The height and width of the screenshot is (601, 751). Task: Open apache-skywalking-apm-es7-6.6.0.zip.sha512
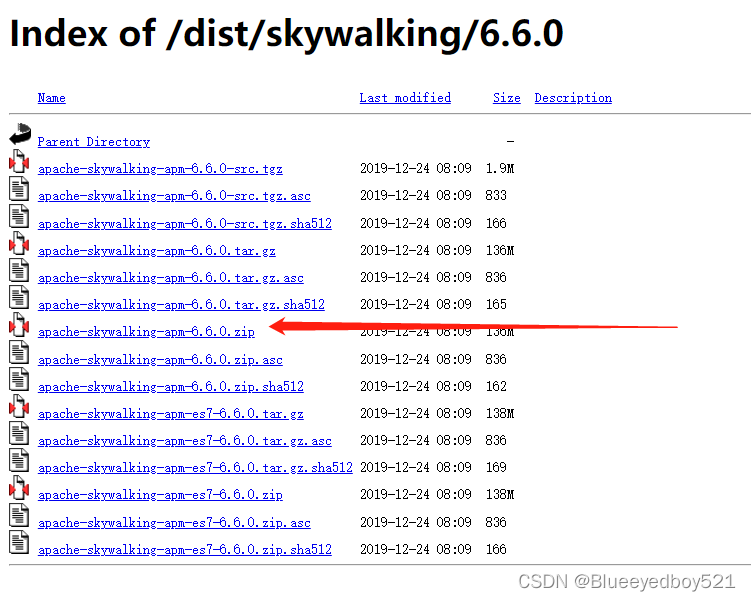(185, 550)
